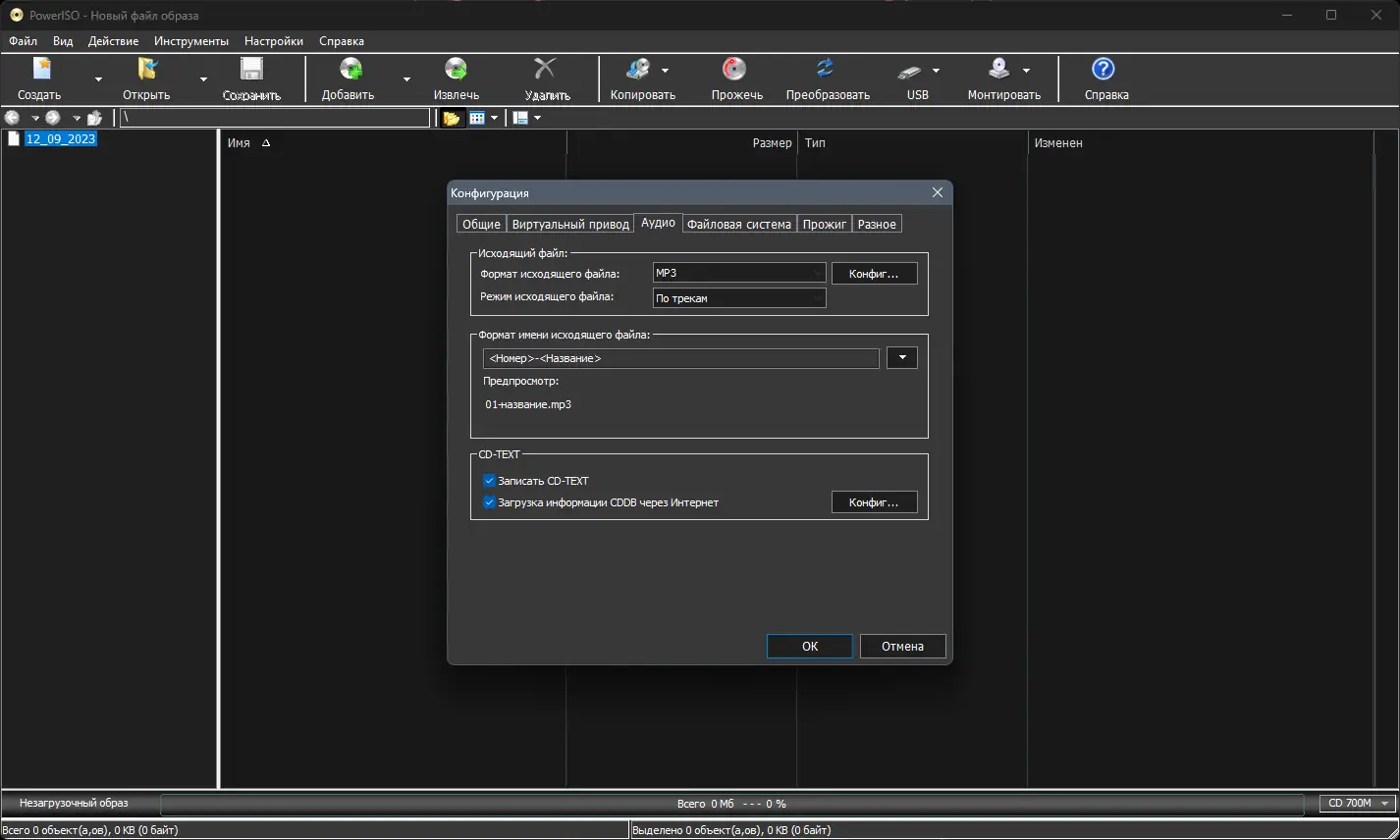The height and width of the screenshot is (840, 1400).
Task: Click the blue Справка question mark icon
Action: pyautogui.click(x=1104, y=69)
